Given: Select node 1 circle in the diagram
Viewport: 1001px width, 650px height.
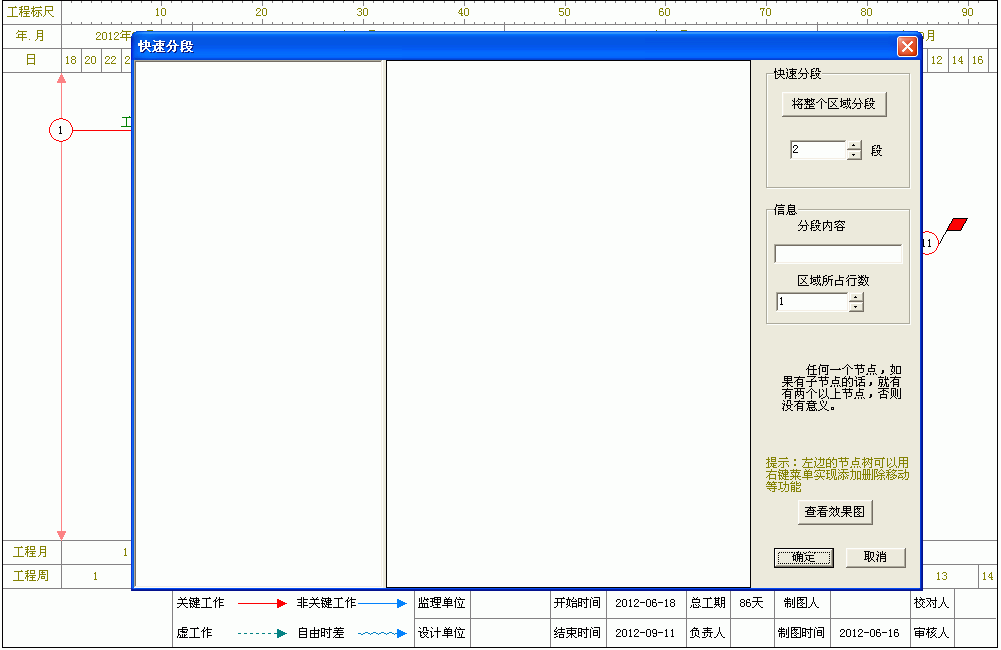Looking at the screenshot, I should click(x=61, y=130).
